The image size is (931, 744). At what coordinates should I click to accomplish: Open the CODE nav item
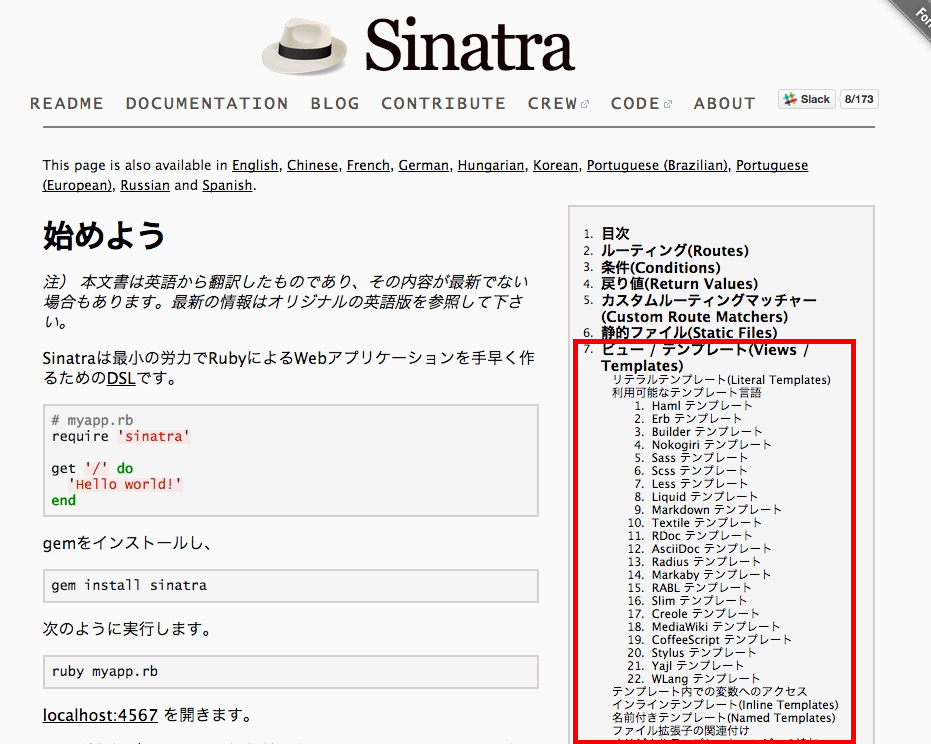635,103
